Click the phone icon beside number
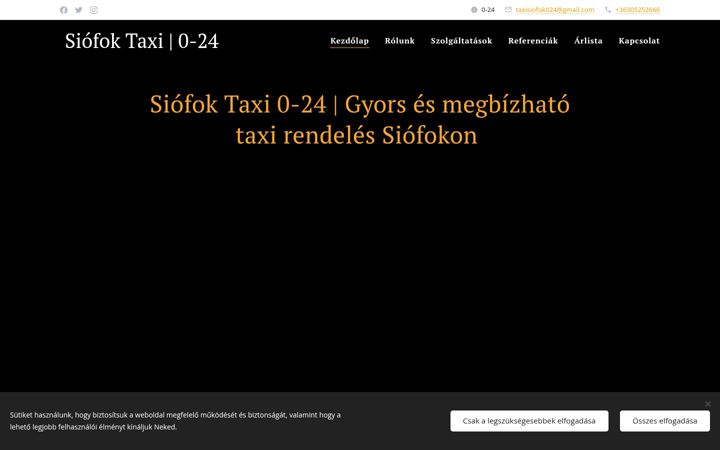Screen dimensions: 720x450 [608, 10]
